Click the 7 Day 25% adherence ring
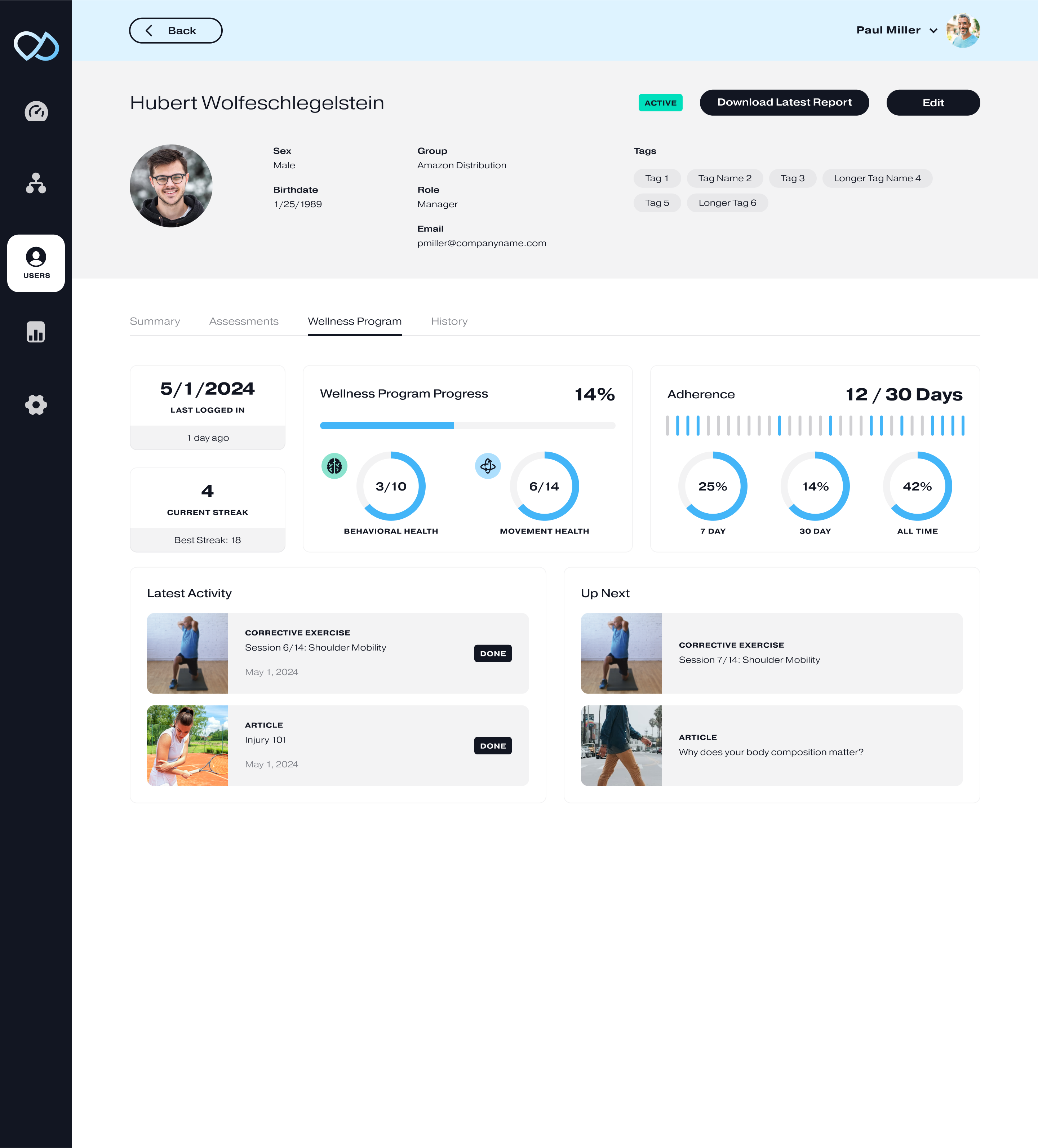Screen dimensions: 1038x1148 (712, 486)
